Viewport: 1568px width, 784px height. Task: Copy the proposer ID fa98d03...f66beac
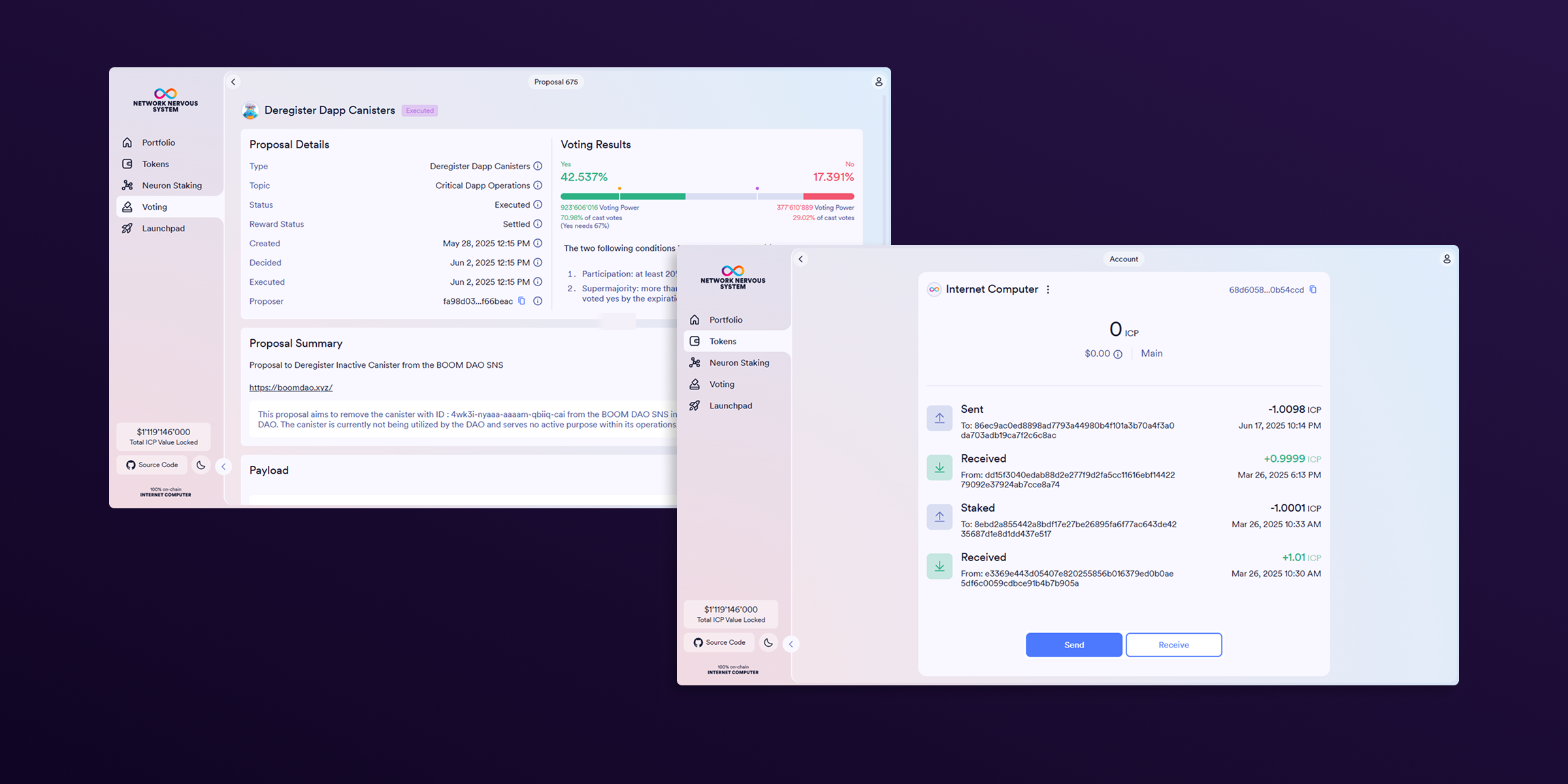pyautogui.click(x=521, y=301)
